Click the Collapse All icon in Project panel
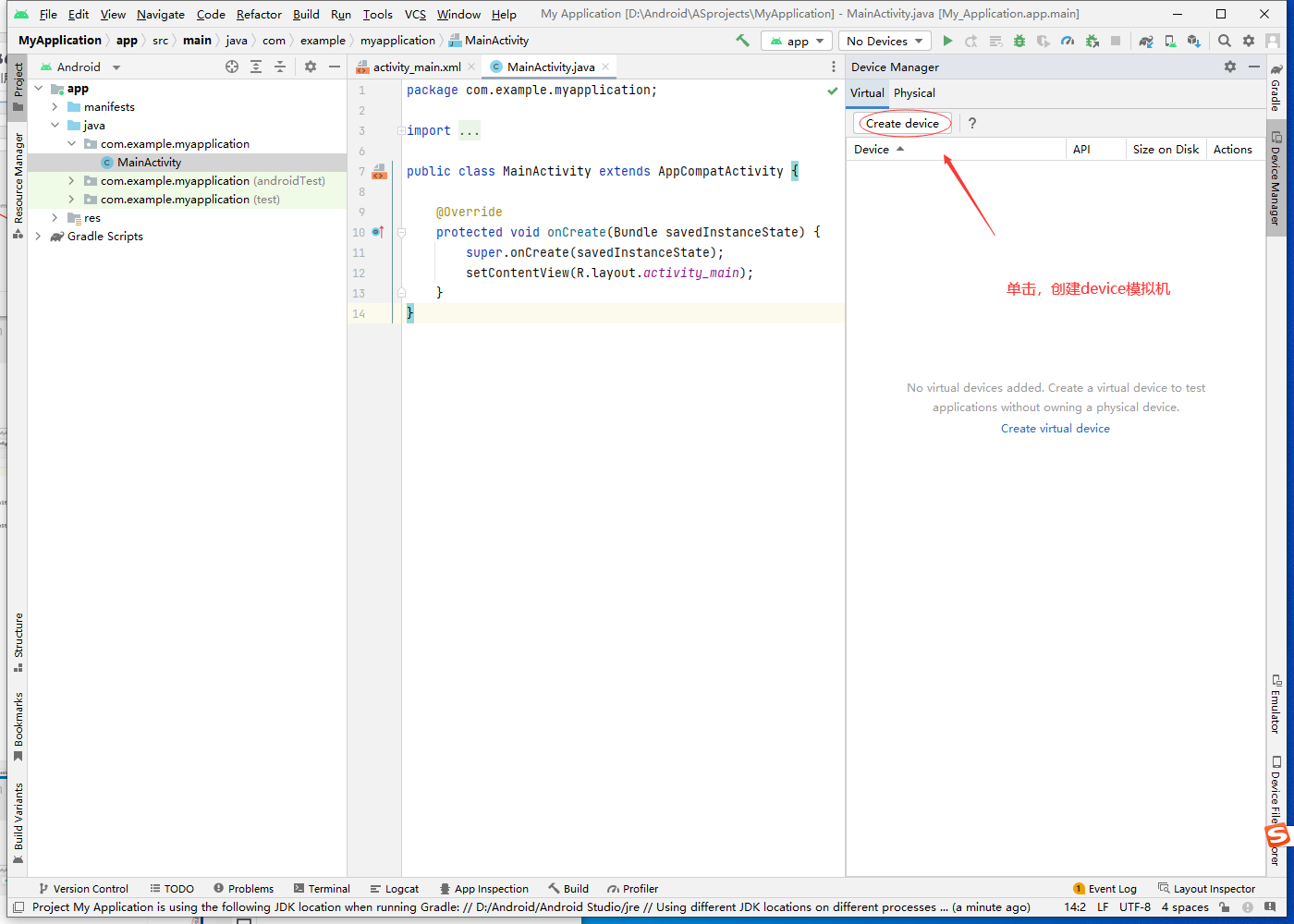Screen dimensions: 1294x924 (280, 67)
